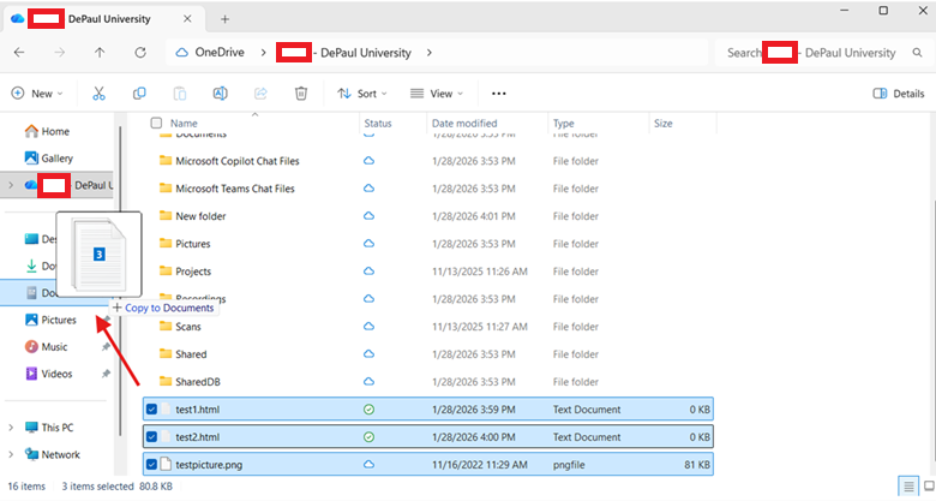Open a new tab with plus button
Viewport: 936px width, 501px height.
coord(225,19)
